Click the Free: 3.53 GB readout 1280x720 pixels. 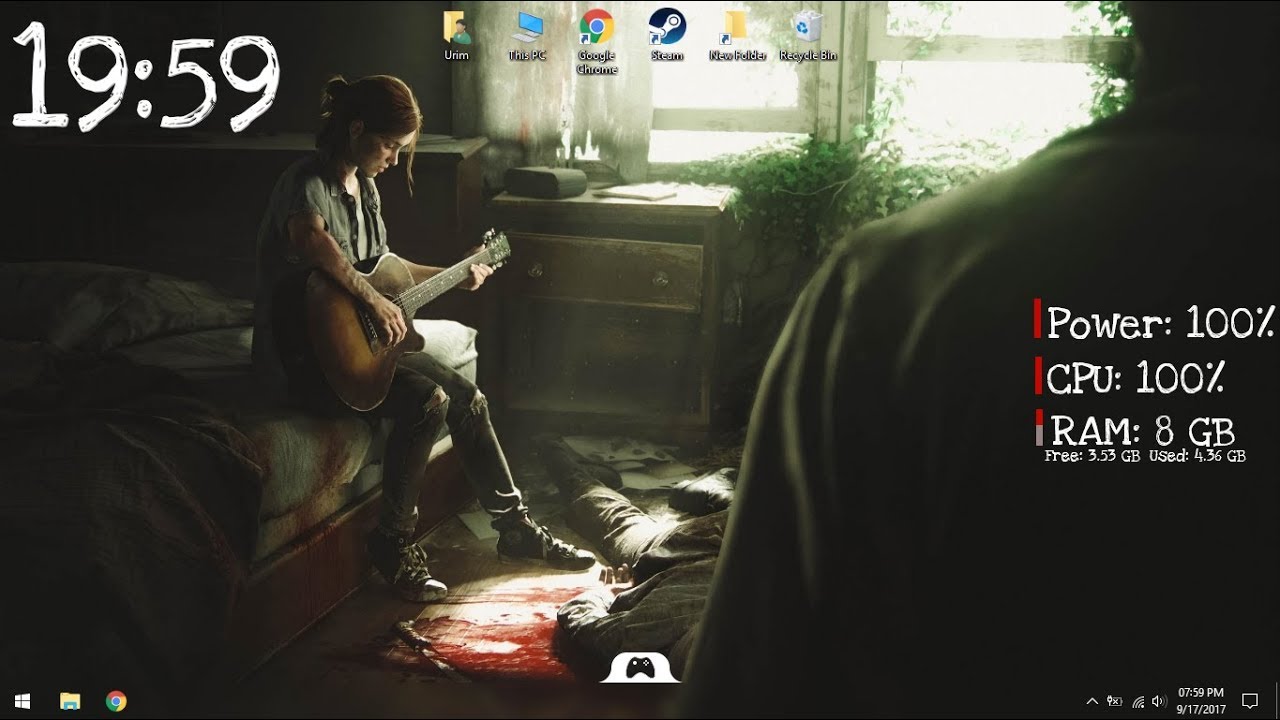coord(1092,456)
